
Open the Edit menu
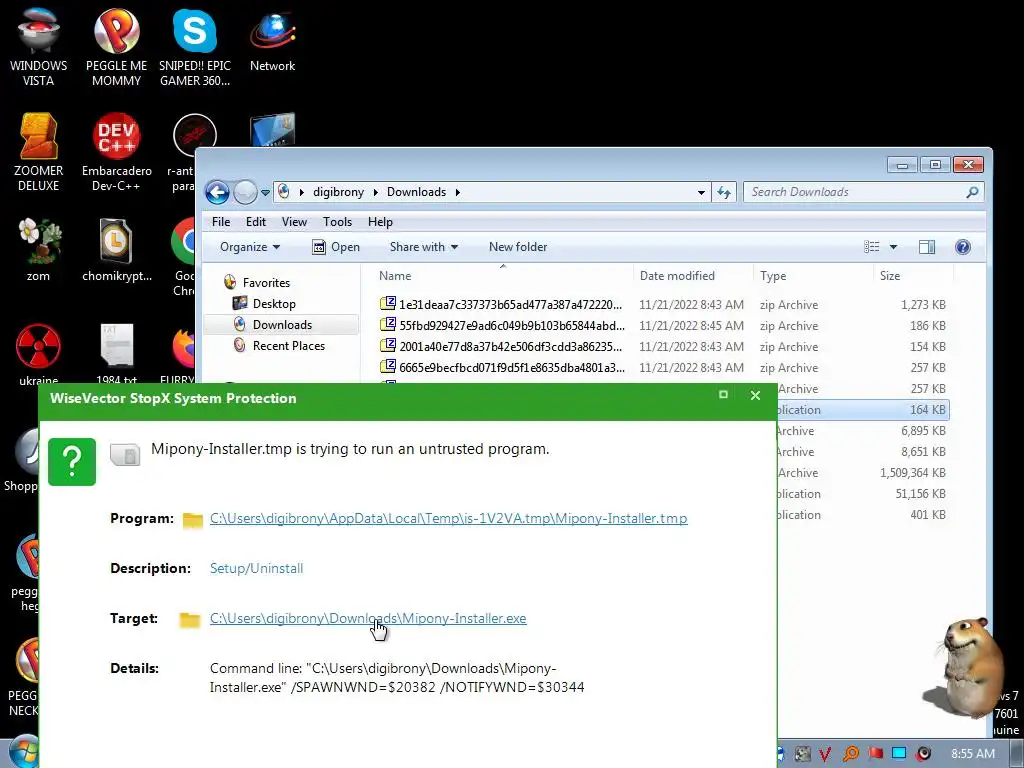tap(255, 222)
